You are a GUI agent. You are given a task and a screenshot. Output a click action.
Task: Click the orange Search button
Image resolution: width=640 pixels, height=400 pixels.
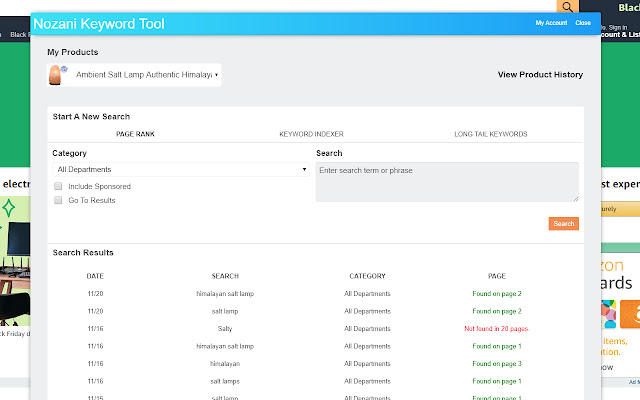point(564,224)
